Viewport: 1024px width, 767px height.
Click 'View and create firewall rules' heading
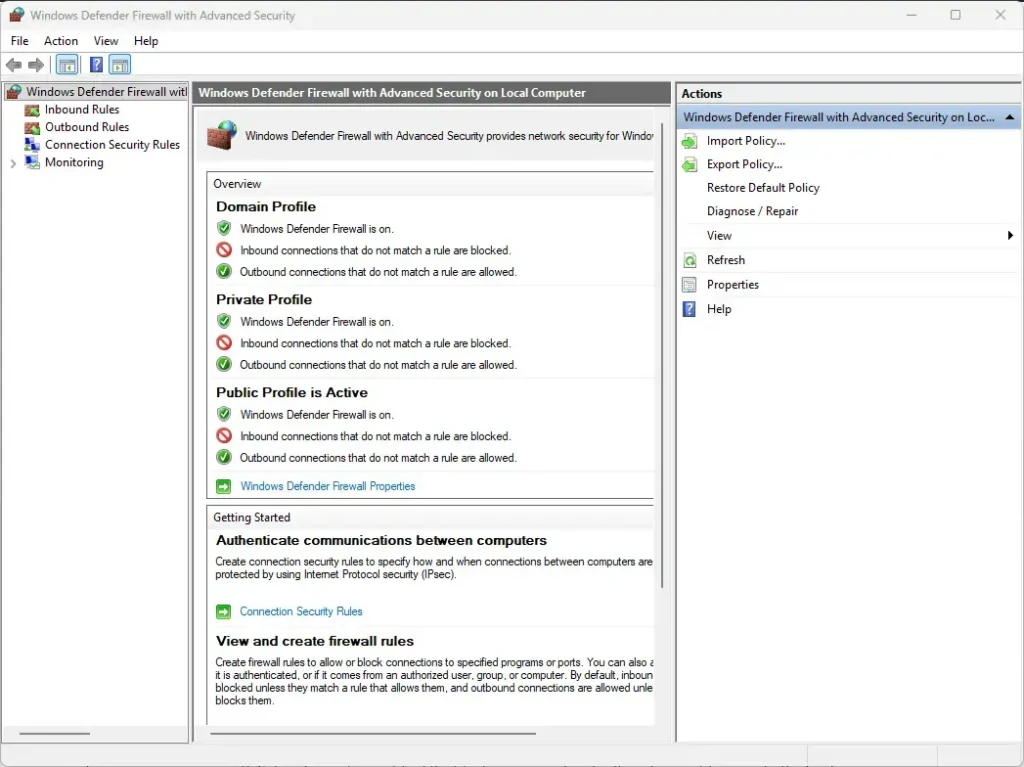tap(315, 642)
